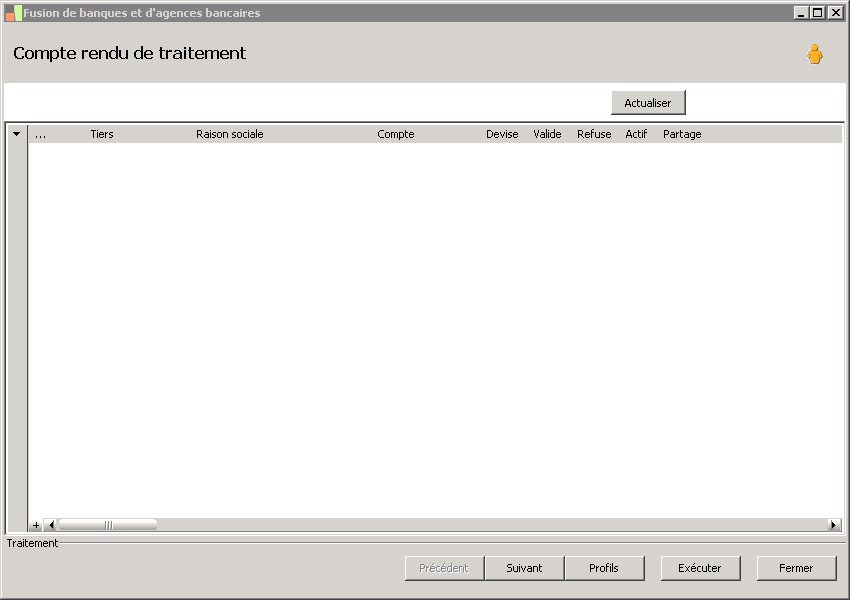
Task: Run processing with Exécuter button
Action: pos(700,568)
